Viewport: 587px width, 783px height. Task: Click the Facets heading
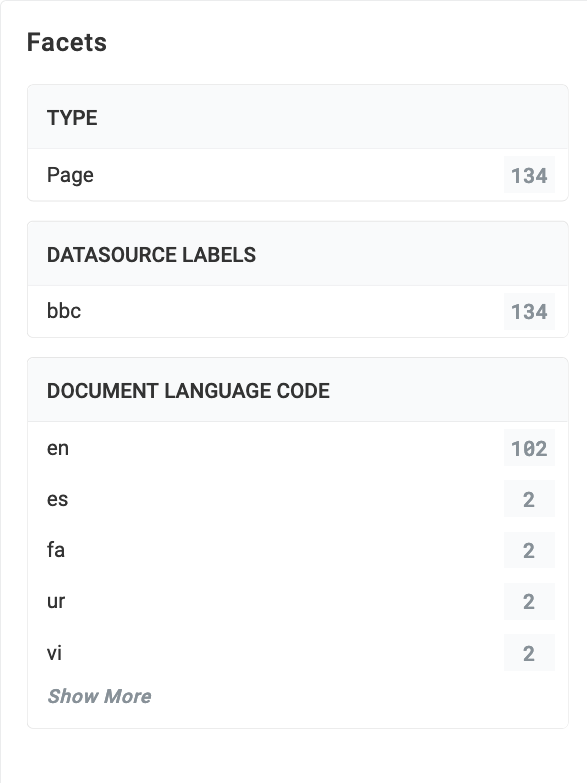pyautogui.click(x=66, y=42)
